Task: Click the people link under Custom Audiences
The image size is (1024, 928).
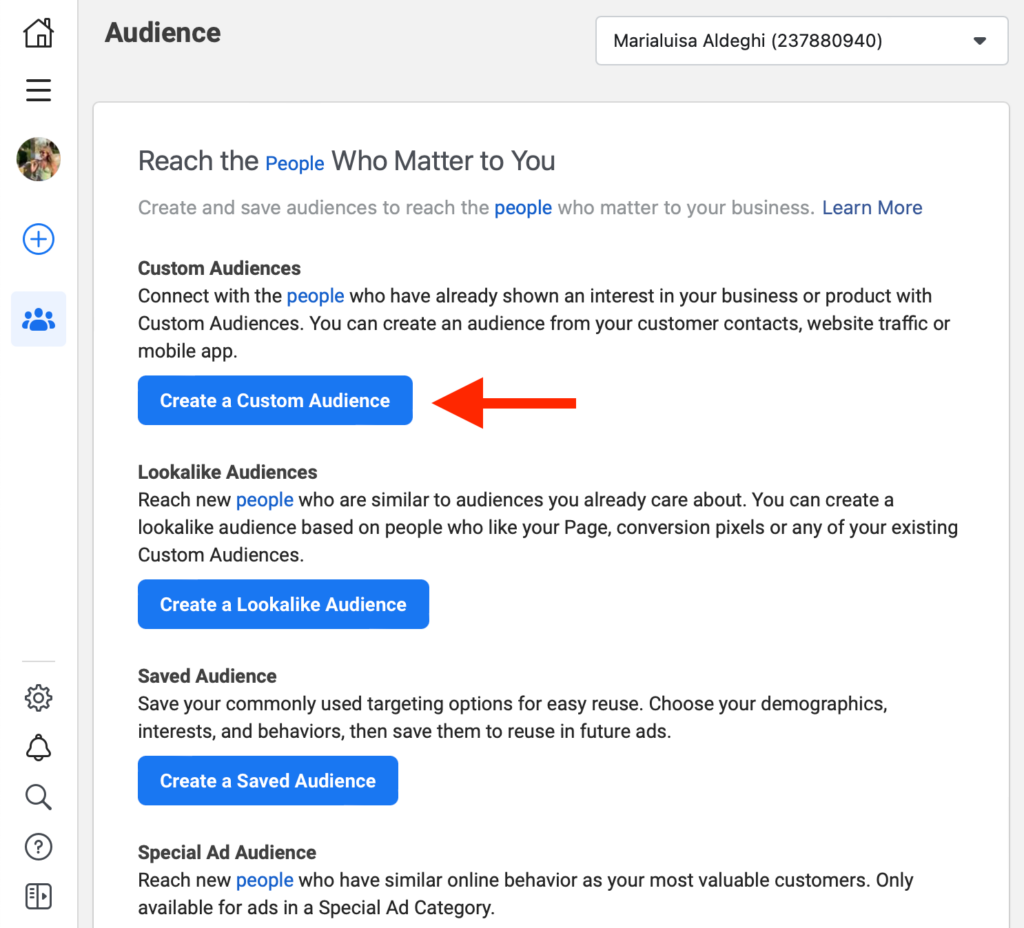Action: pos(315,295)
